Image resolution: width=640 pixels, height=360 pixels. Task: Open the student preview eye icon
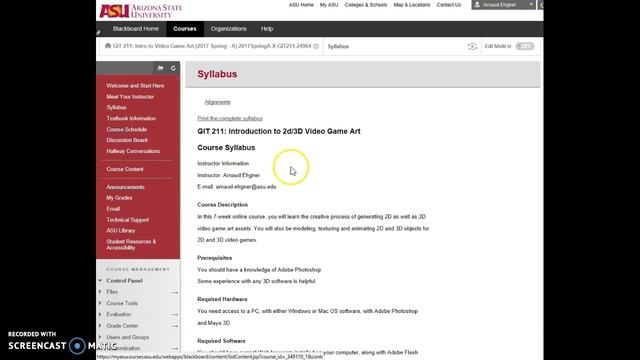pyautogui.click(x=472, y=47)
